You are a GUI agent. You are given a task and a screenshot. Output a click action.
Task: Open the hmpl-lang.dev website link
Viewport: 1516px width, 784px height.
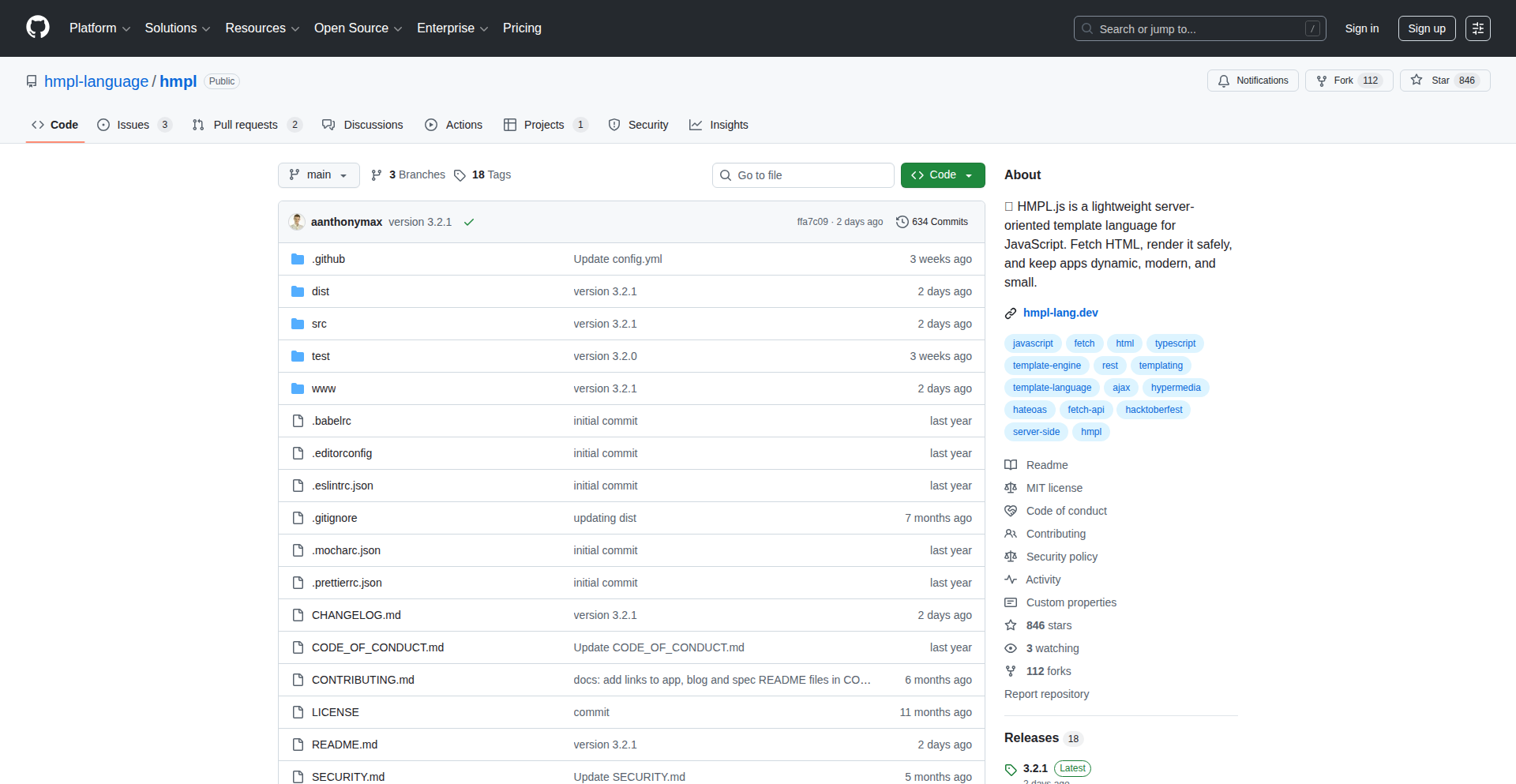[1060, 313]
